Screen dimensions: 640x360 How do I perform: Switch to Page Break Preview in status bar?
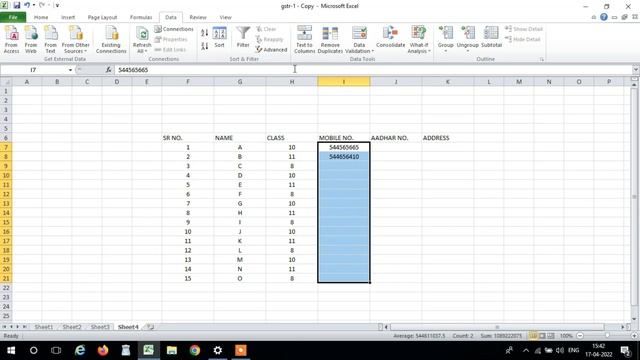(551, 336)
